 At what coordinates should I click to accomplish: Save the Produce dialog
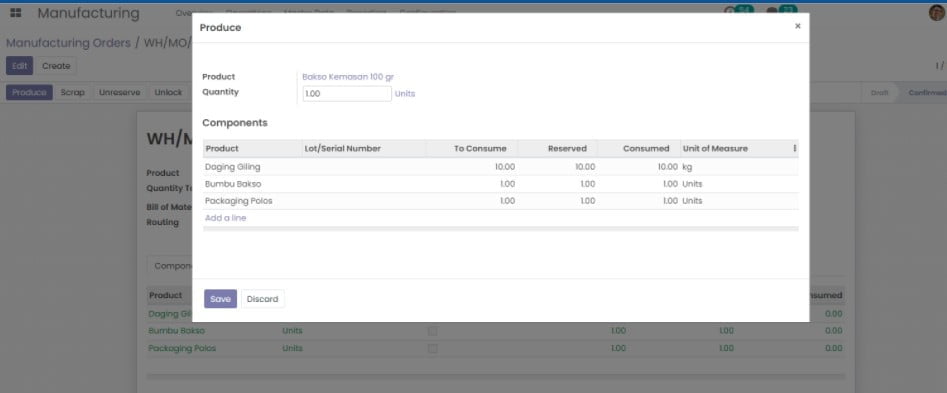click(x=220, y=299)
